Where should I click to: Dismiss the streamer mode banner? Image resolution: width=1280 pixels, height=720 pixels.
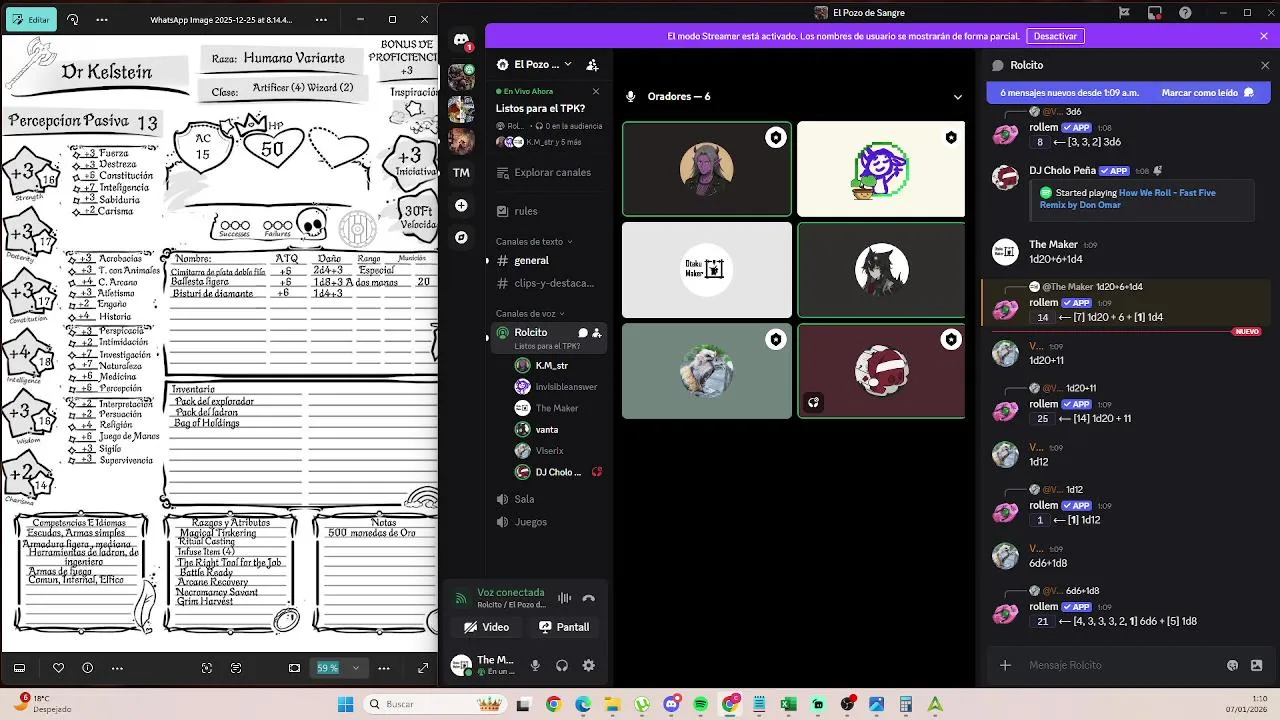[x=1265, y=36]
